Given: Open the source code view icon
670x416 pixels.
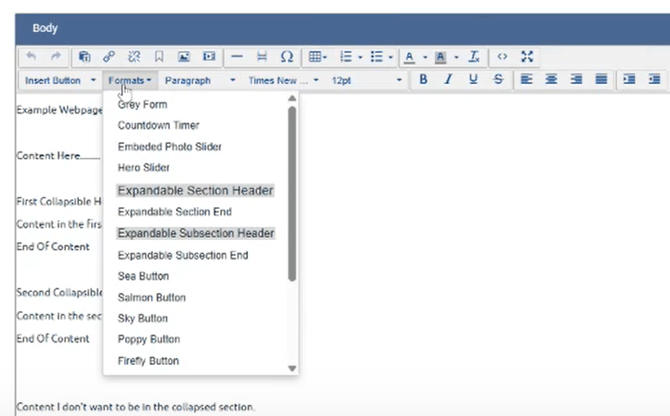Looking at the screenshot, I should 502,57.
